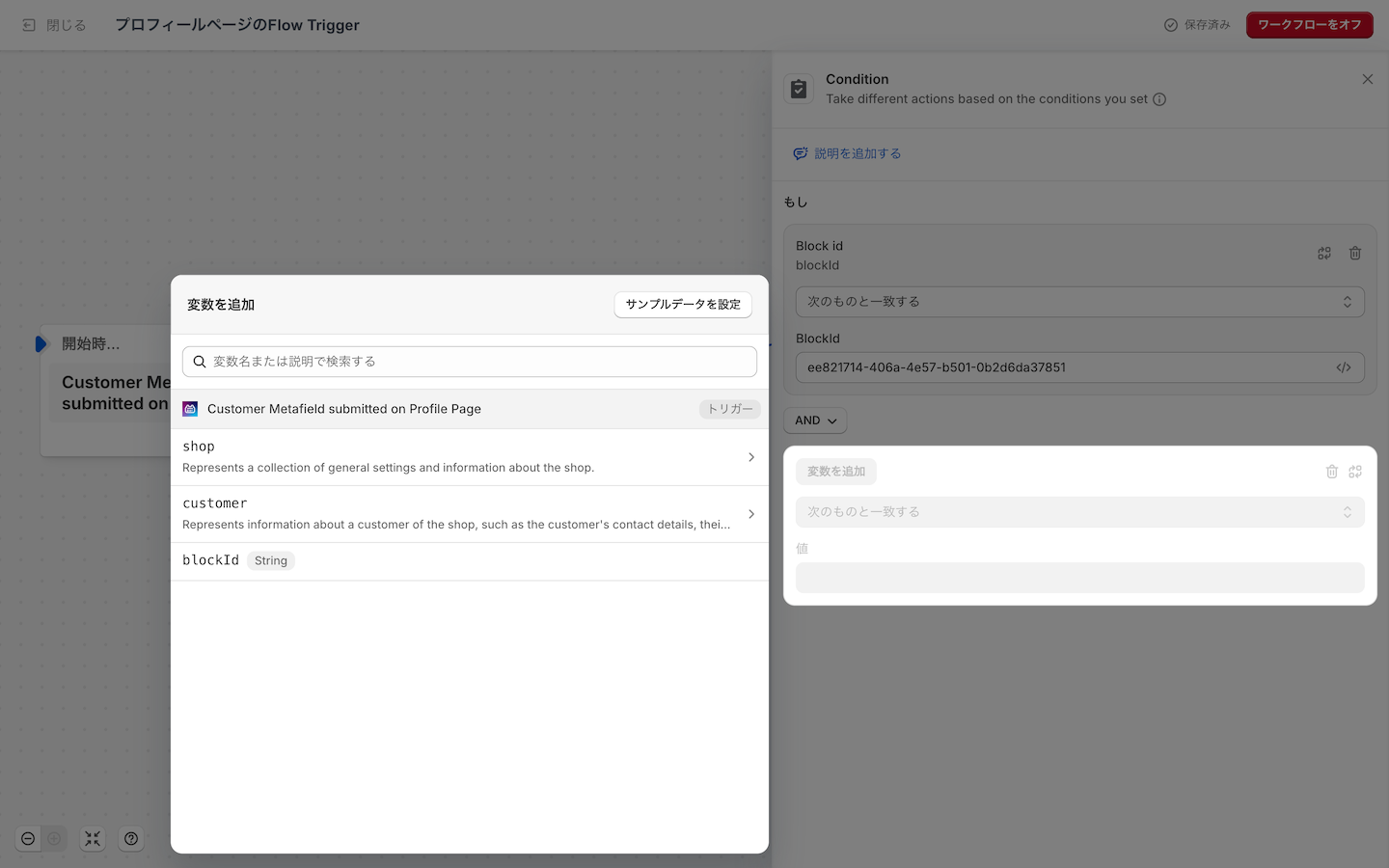Image resolution: width=1389 pixels, height=868 pixels.
Task: Open the AND operator dropdown
Action: [815, 420]
